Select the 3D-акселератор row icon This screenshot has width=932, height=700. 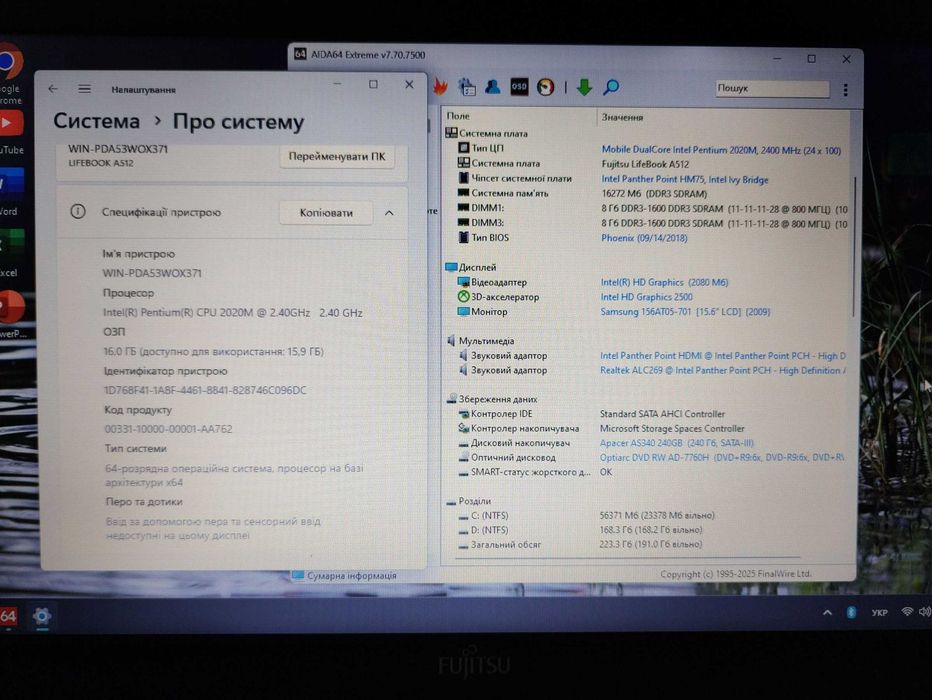point(464,297)
